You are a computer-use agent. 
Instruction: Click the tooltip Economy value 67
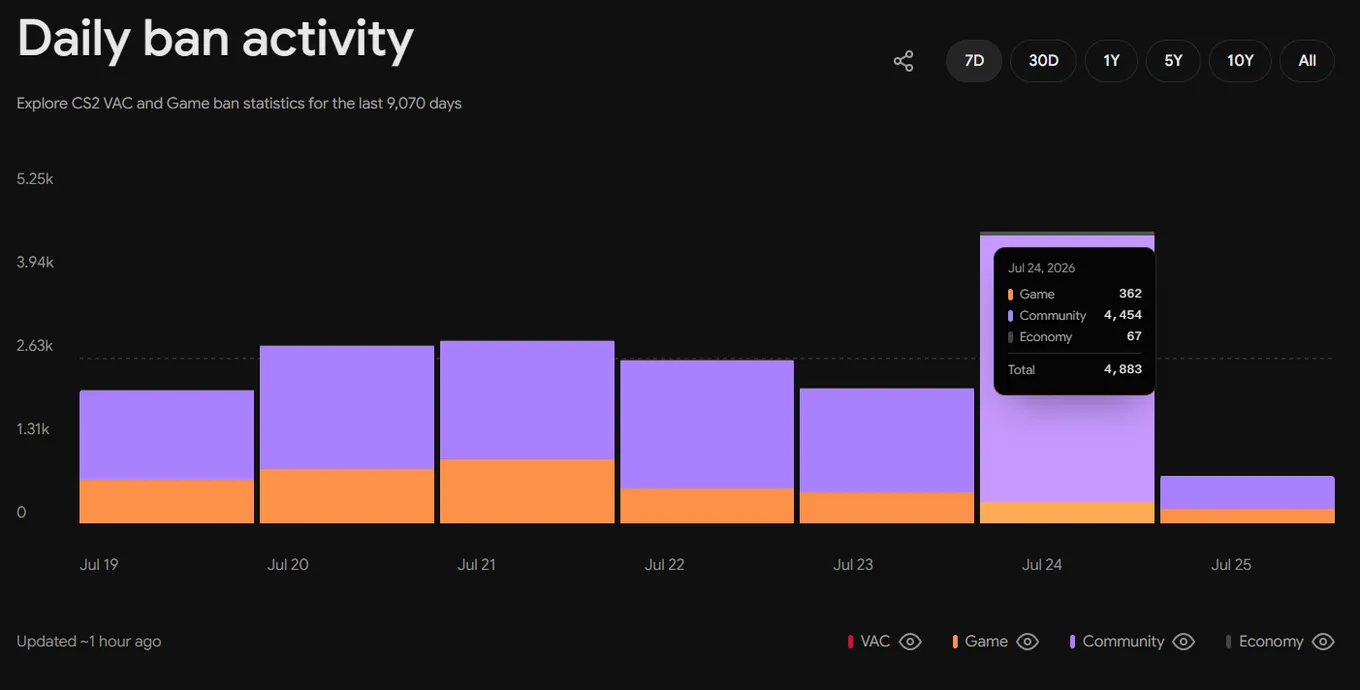click(x=1134, y=337)
